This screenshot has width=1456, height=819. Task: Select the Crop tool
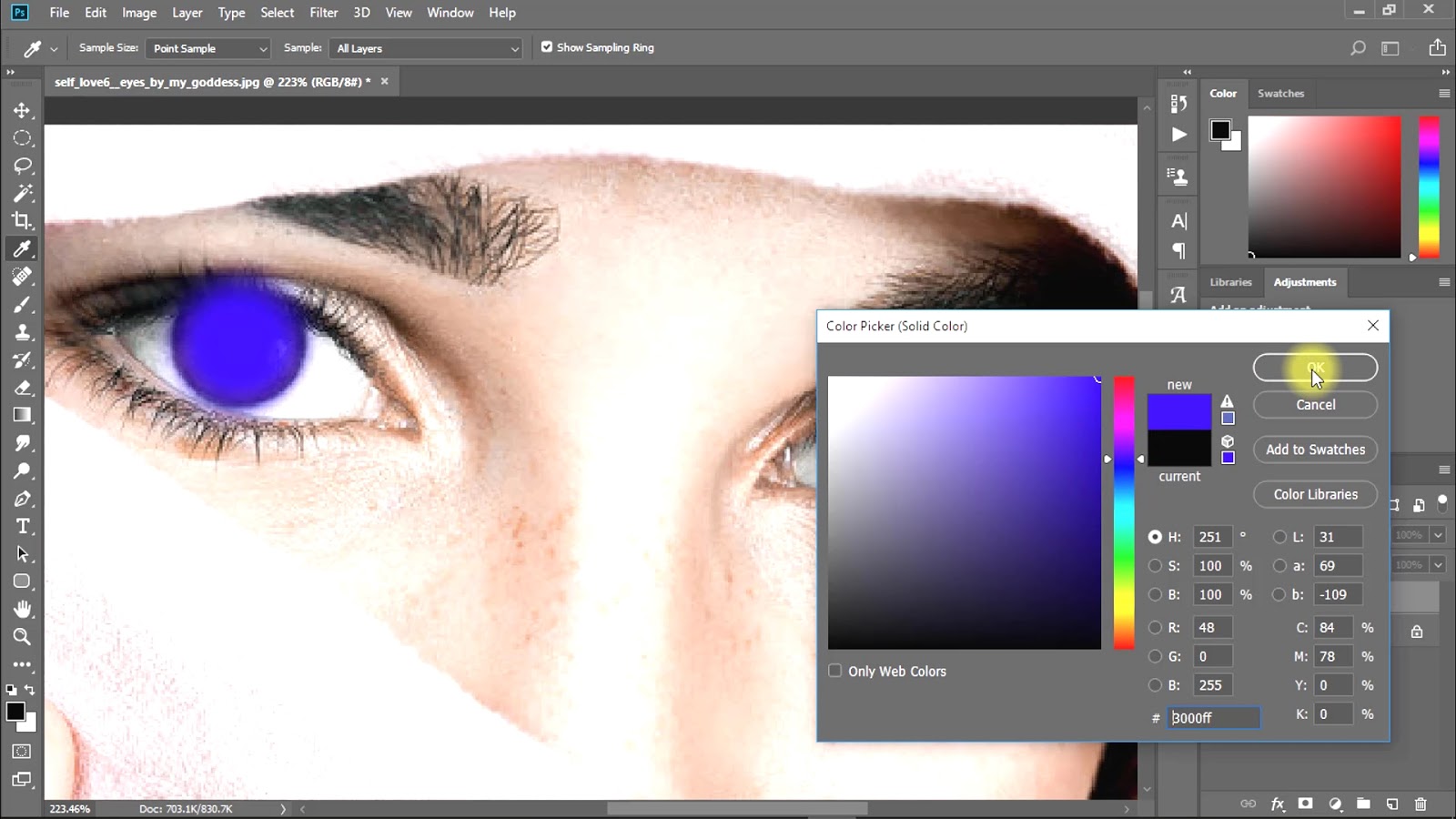click(x=23, y=221)
